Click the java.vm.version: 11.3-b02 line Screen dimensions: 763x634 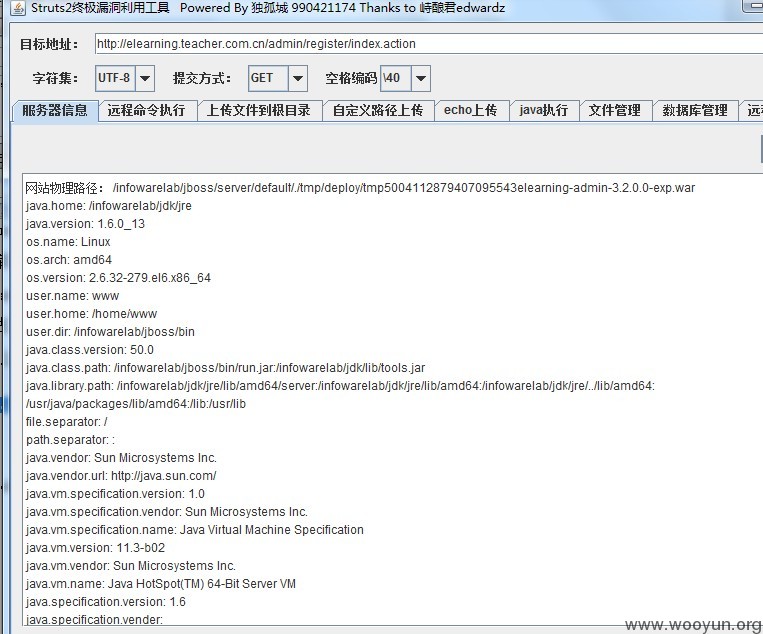95,548
